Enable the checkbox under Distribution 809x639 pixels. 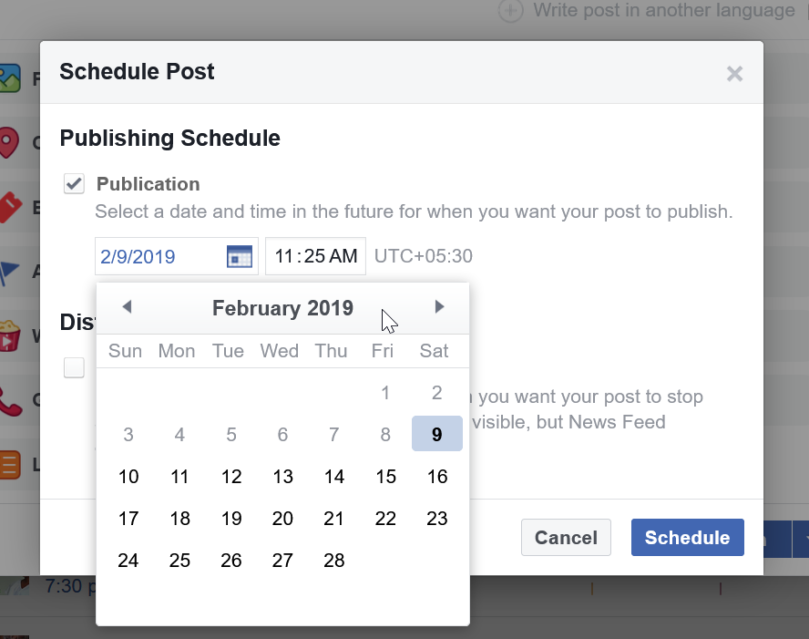coord(74,367)
